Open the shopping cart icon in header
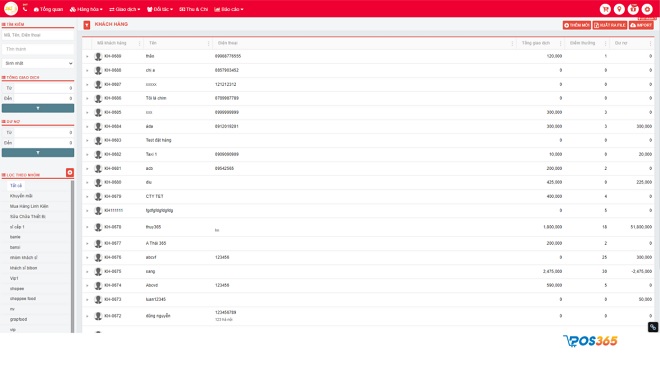 tap(605, 9)
